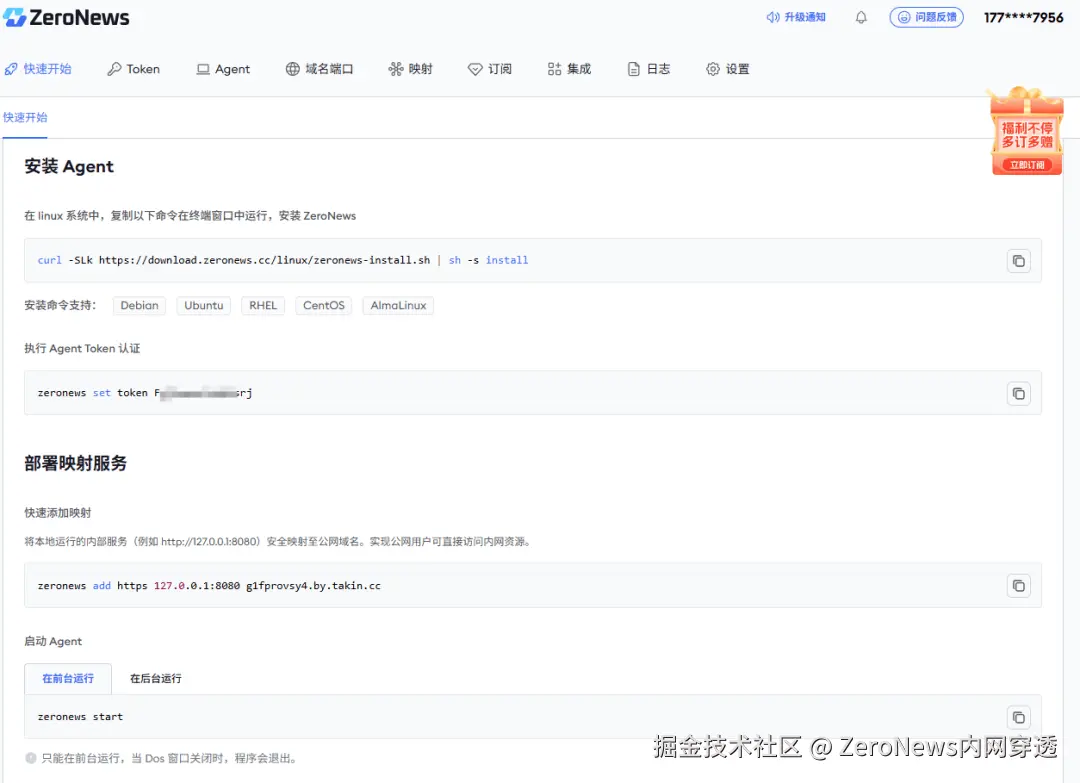Click the zeronews set token text

click(145, 393)
